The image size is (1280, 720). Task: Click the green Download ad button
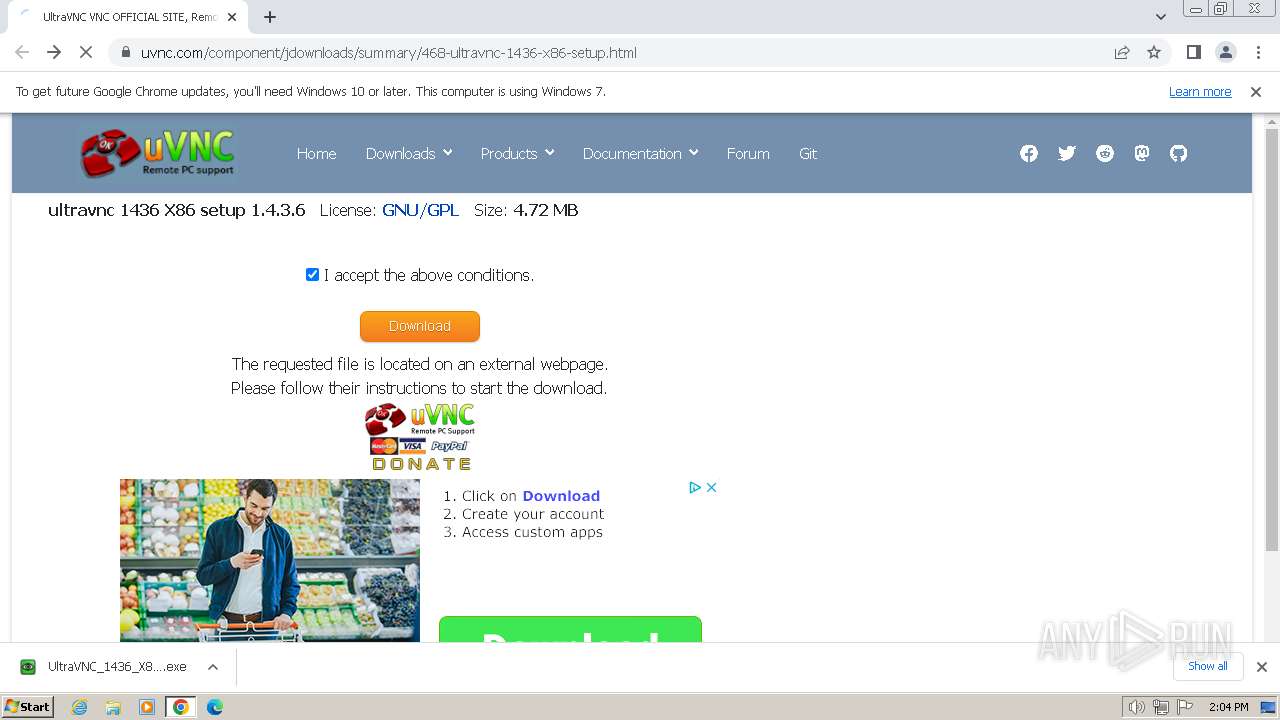click(x=570, y=629)
